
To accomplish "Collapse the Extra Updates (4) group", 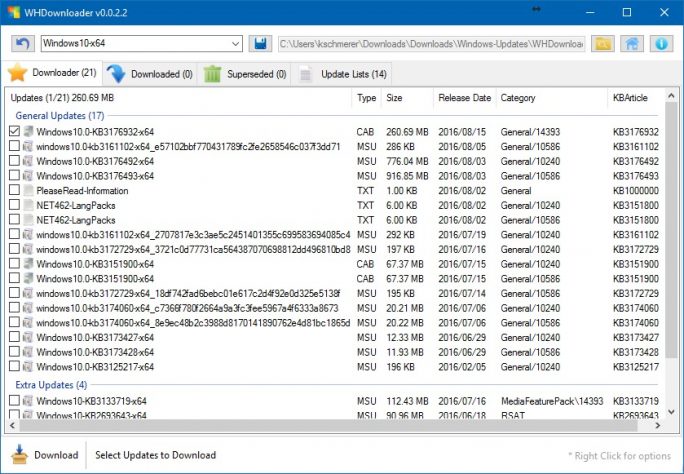I will pyautogui.click(x=51, y=385).
